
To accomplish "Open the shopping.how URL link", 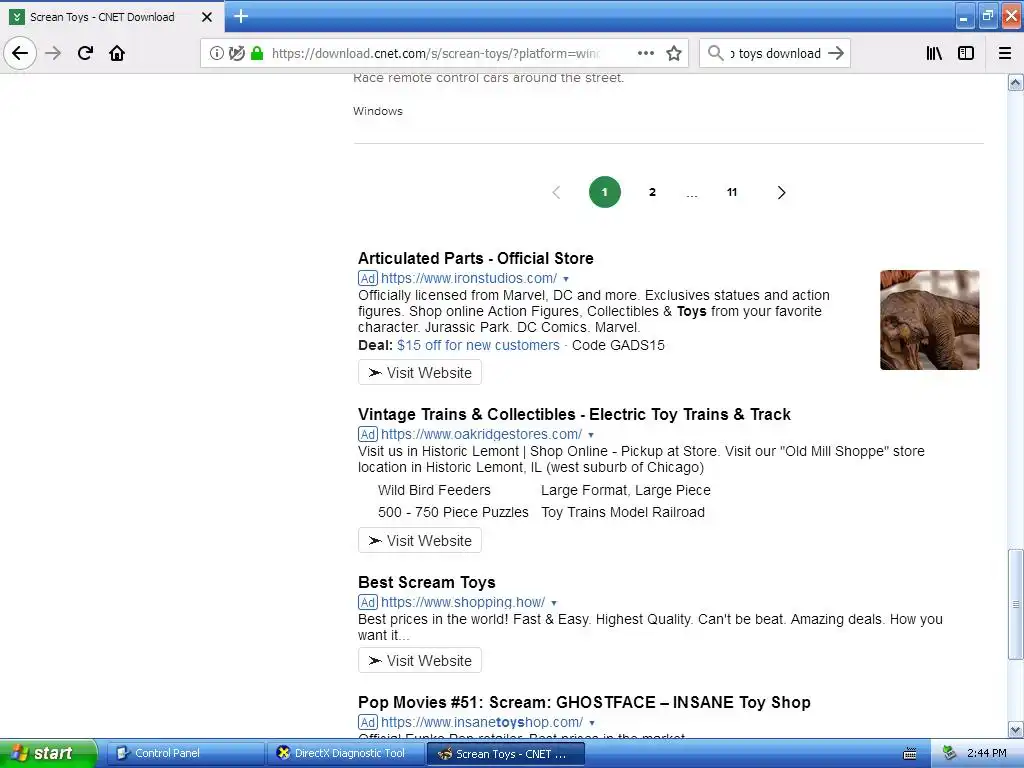I will click(463, 602).
